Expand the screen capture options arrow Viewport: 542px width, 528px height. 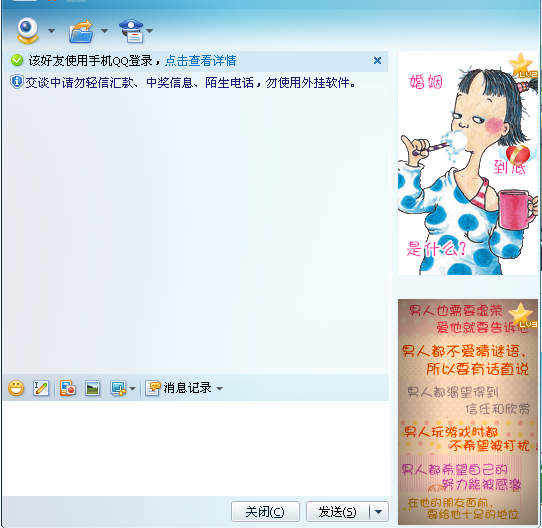[132, 389]
